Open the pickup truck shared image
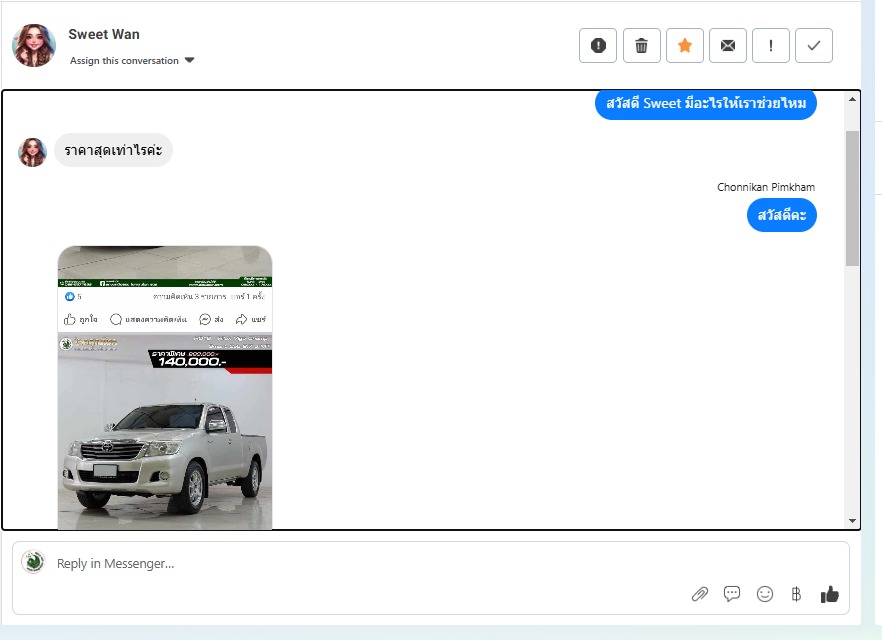Image resolution: width=882 pixels, height=640 pixels. pos(165,387)
